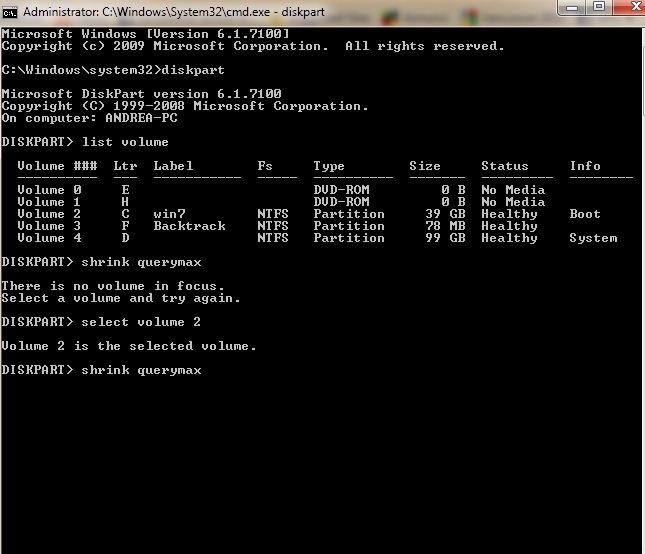Click drive letter 'E' in Ltr column

pyautogui.click(x=125, y=190)
